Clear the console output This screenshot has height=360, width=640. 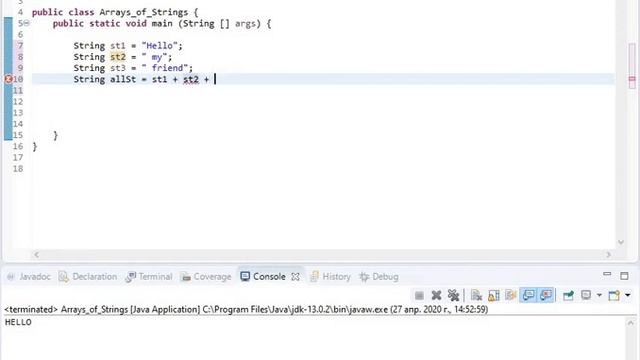(x=476, y=295)
